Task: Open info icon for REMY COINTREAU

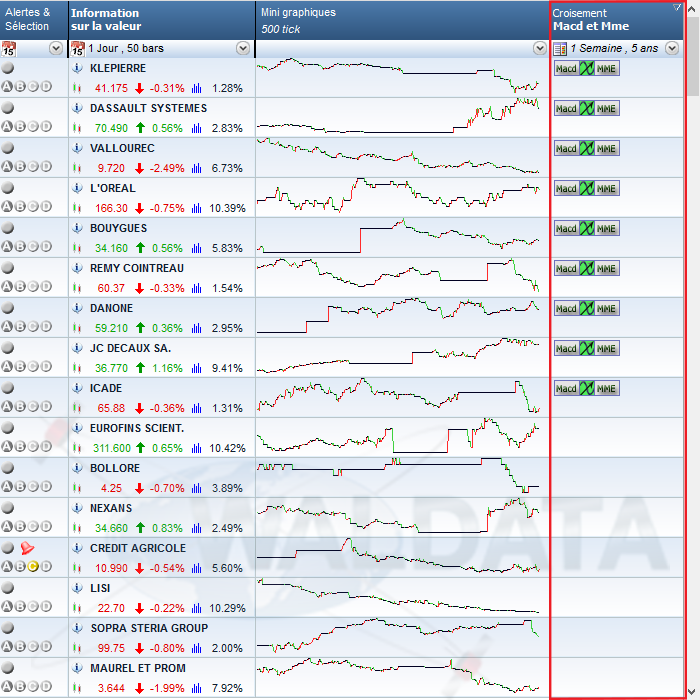Action: pos(77,268)
